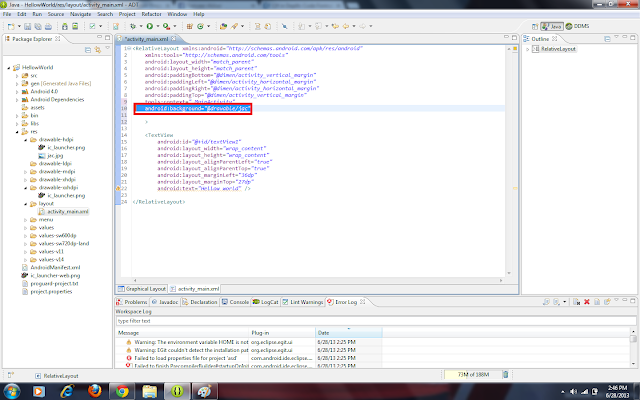Click the red Delete Log icon

click(x=587, y=302)
